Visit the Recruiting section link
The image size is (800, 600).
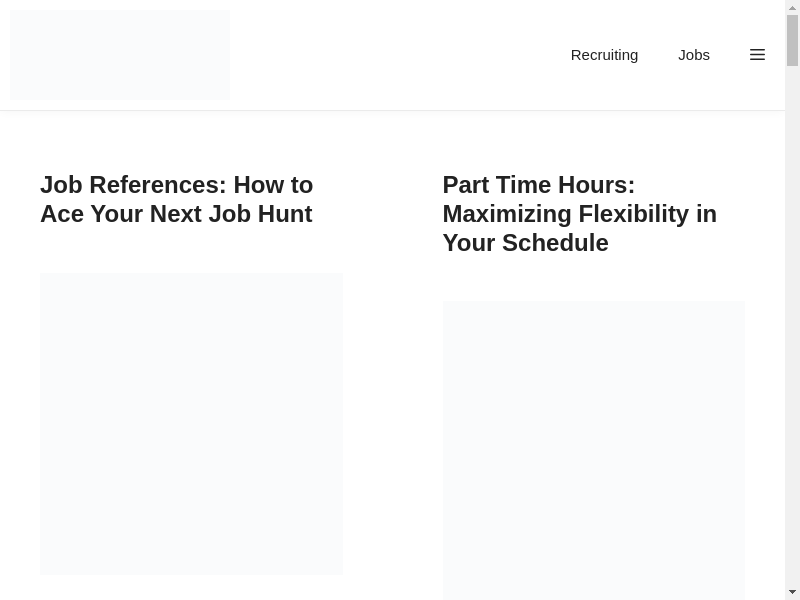pos(604,55)
